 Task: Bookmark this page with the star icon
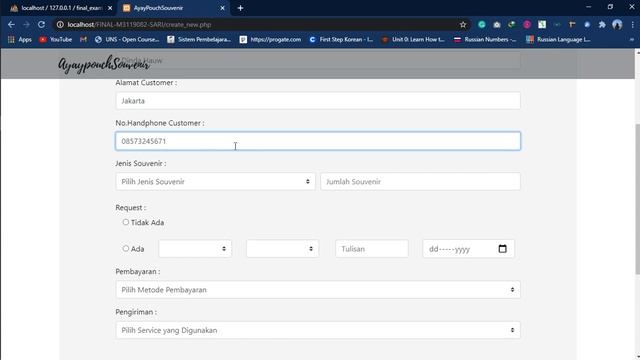(x=463, y=25)
